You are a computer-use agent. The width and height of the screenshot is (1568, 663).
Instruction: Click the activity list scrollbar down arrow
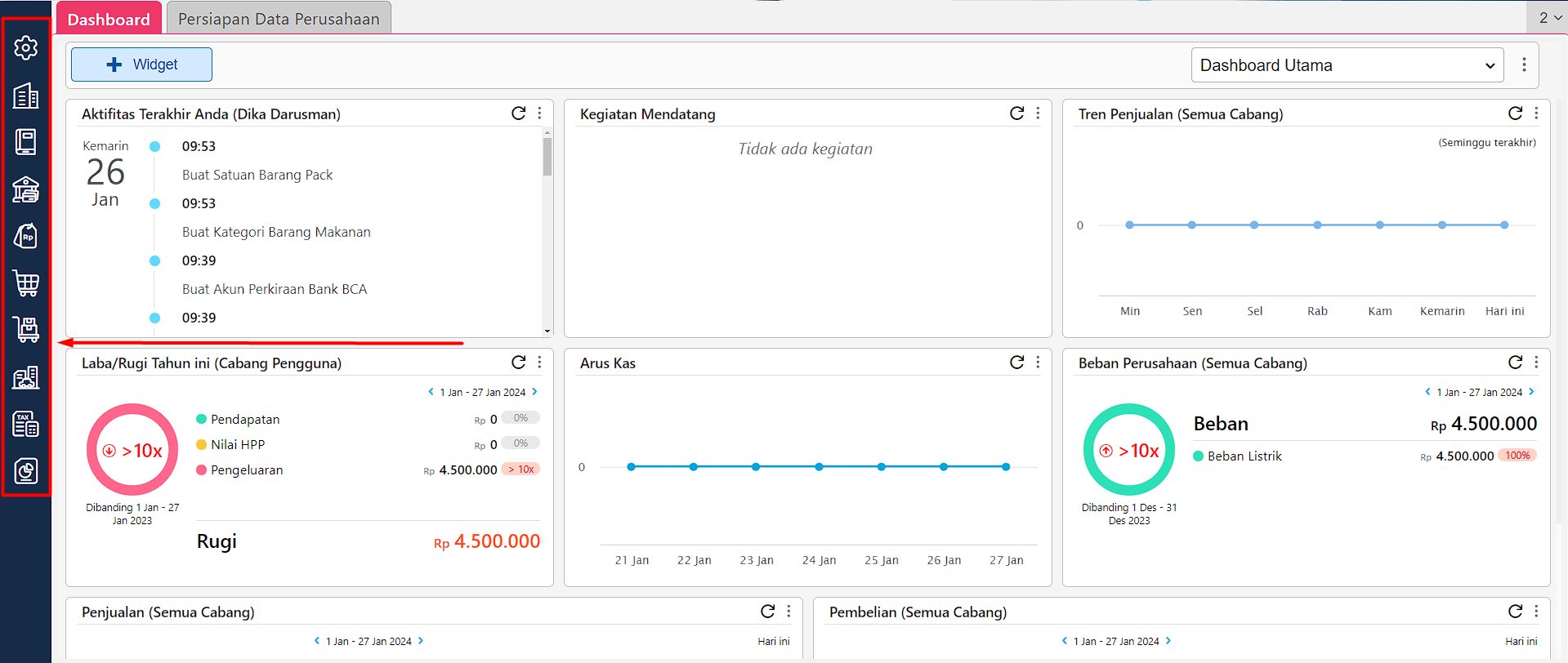pos(547,331)
